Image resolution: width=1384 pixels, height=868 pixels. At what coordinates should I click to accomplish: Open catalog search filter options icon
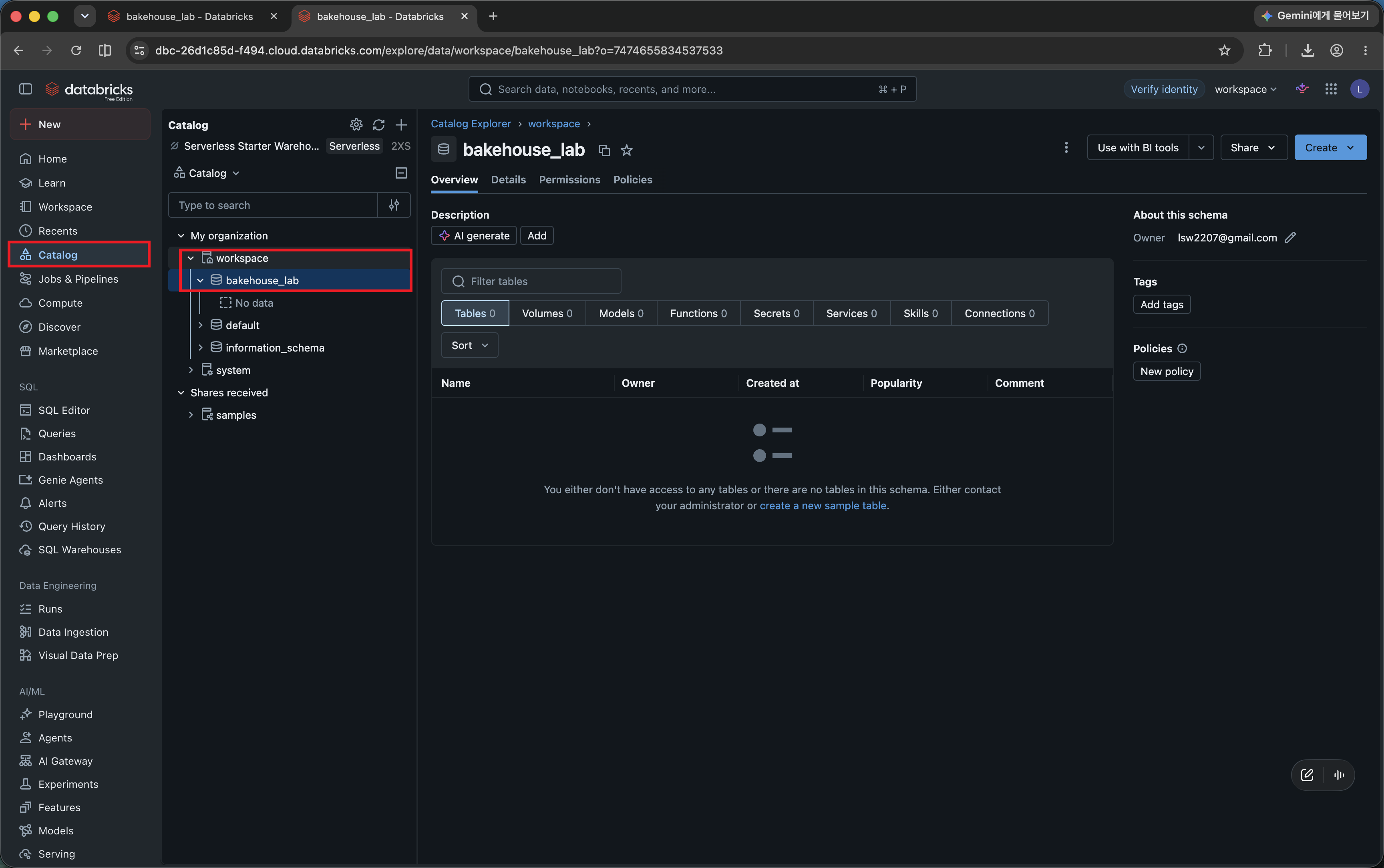pos(394,205)
